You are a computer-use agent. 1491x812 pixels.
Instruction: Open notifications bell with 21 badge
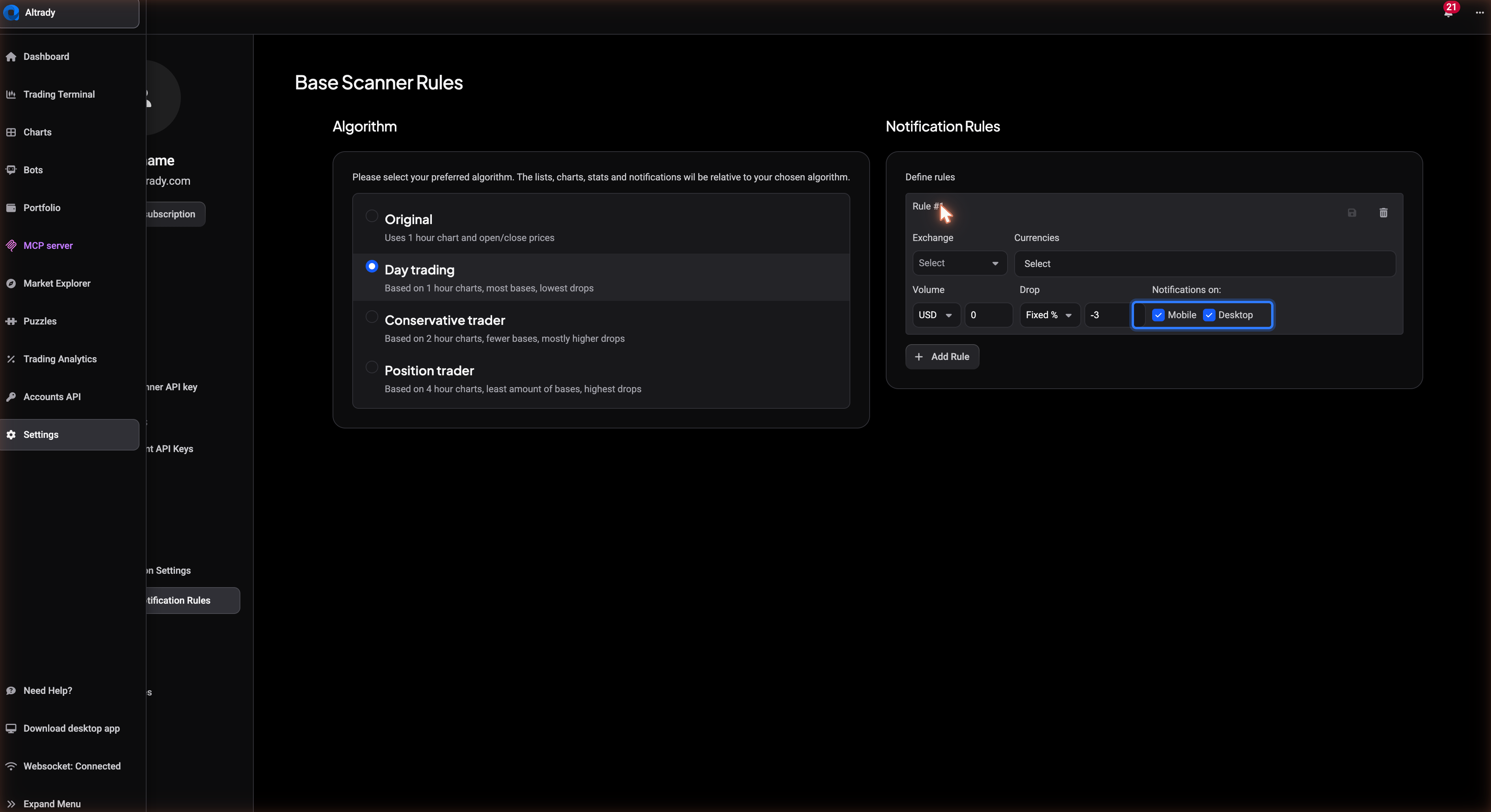(1448, 11)
